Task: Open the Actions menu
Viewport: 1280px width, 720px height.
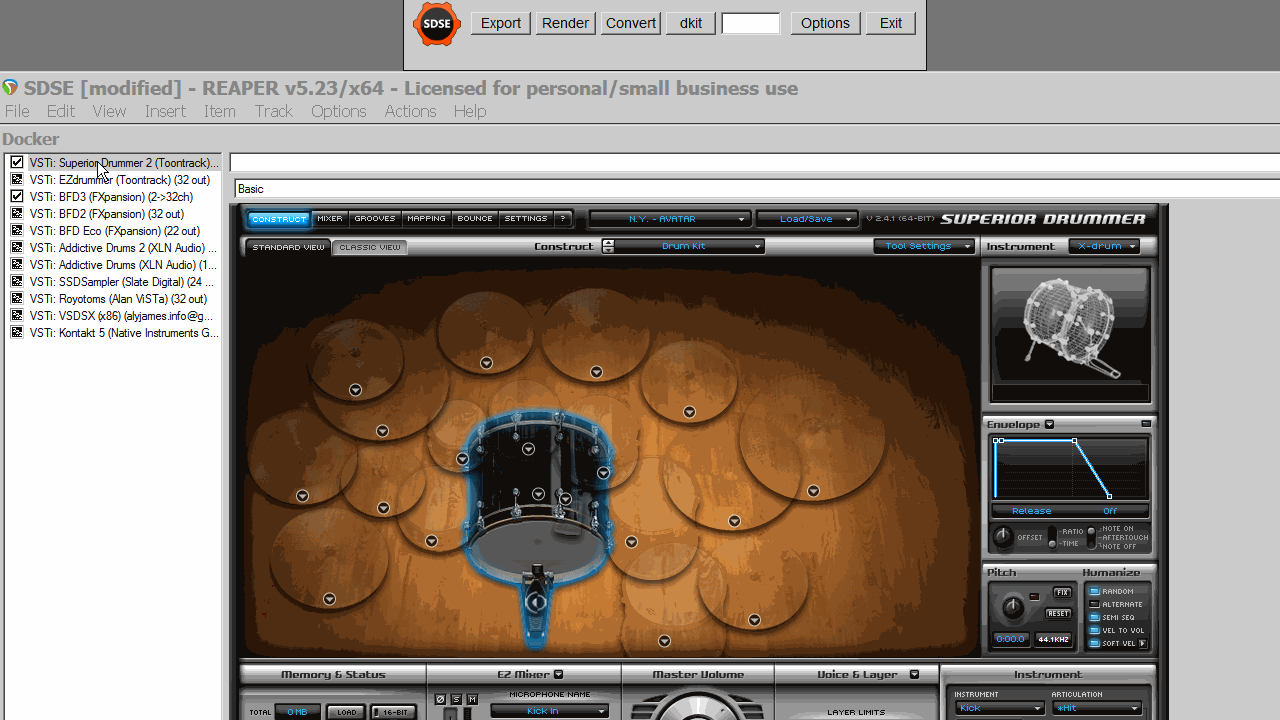Action: coord(410,111)
